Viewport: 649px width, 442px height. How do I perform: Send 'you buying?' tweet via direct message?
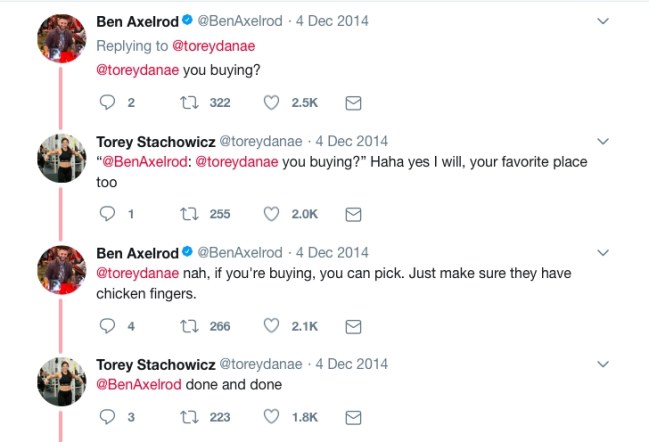[352, 102]
